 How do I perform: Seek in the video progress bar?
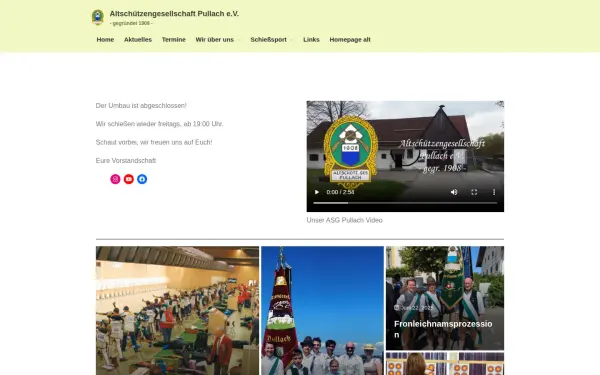pyautogui.click(x=405, y=203)
